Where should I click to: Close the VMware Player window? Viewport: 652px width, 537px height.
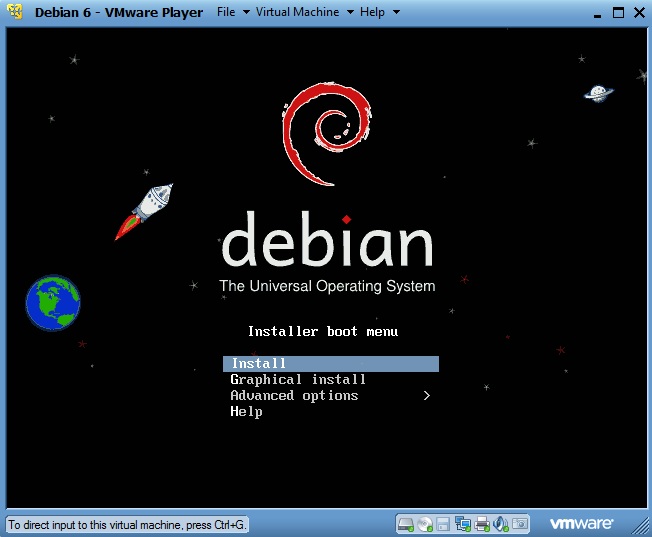639,12
